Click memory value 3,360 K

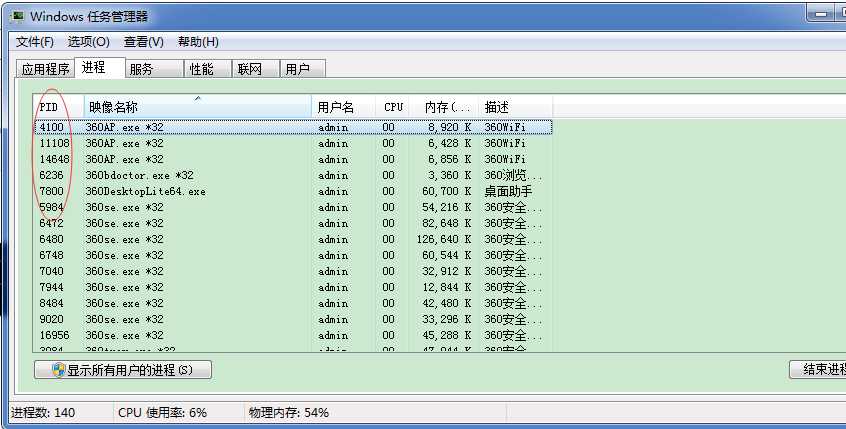tap(451, 175)
